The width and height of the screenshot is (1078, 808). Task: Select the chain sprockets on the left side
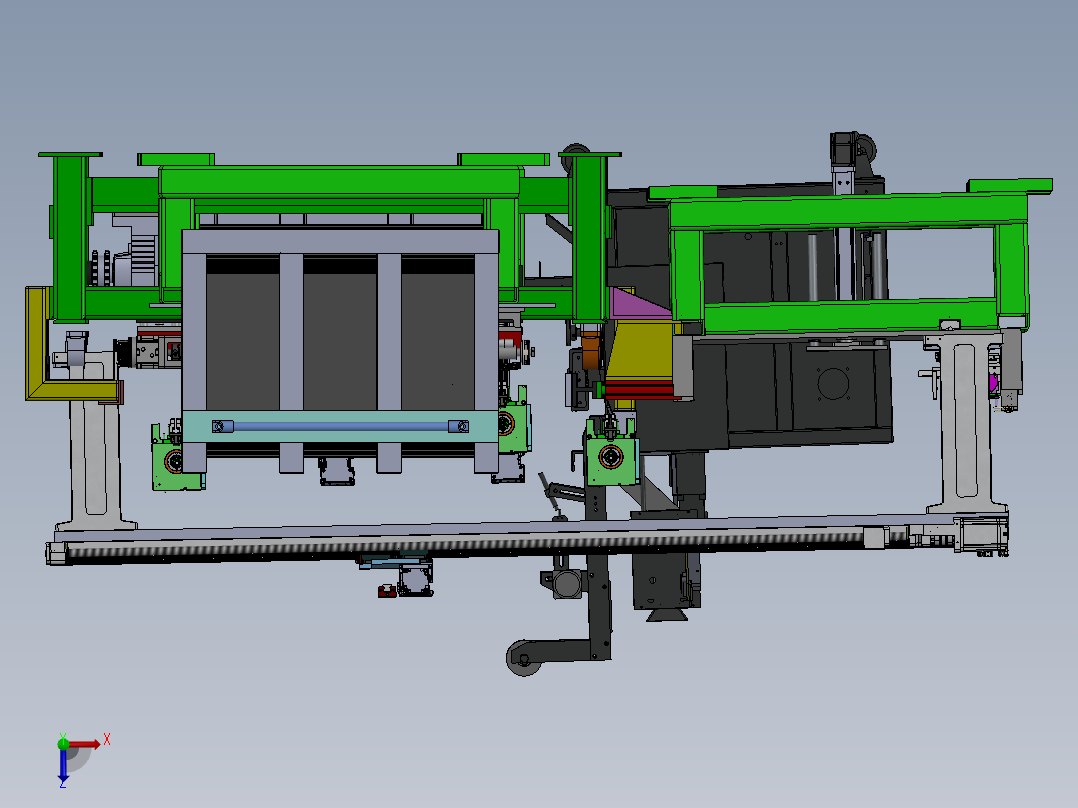tap(100, 268)
